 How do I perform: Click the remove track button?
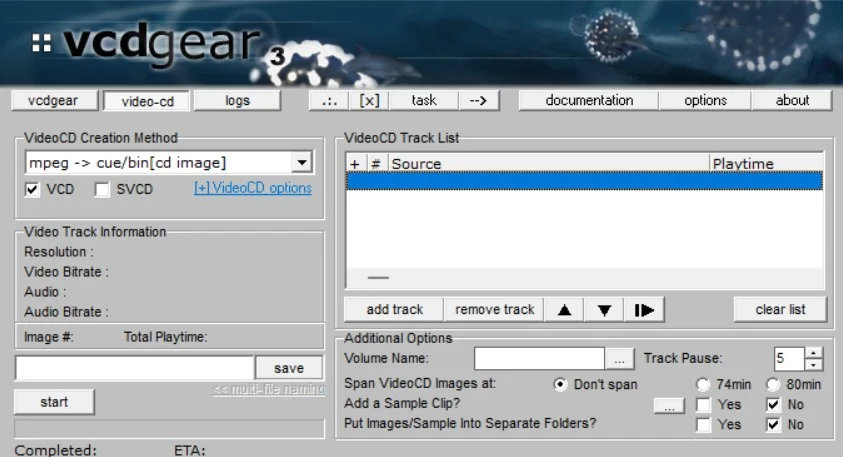[x=495, y=310]
